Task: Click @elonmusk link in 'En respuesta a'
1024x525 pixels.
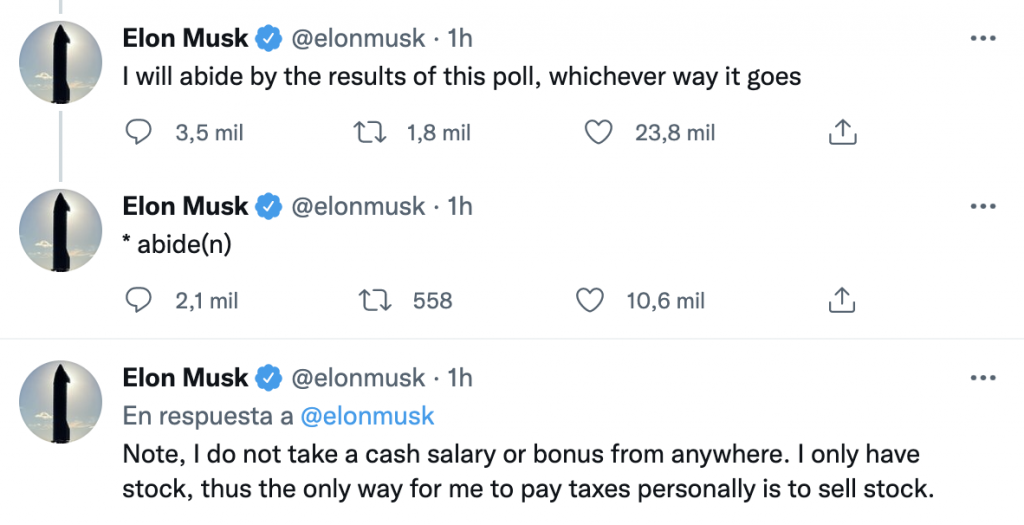Action: pos(368,415)
